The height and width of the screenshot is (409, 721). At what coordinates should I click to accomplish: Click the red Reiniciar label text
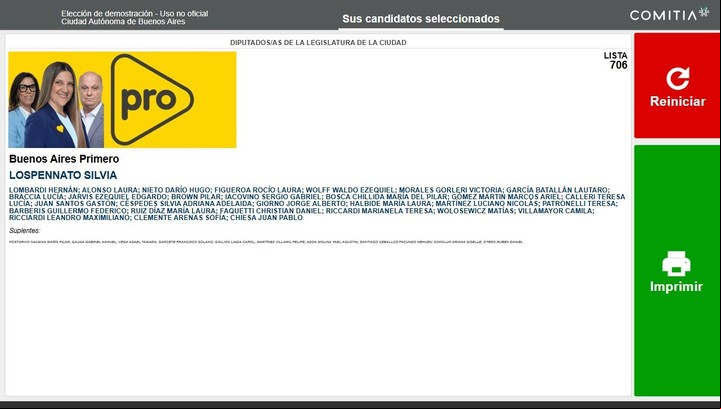tap(677, 101)
